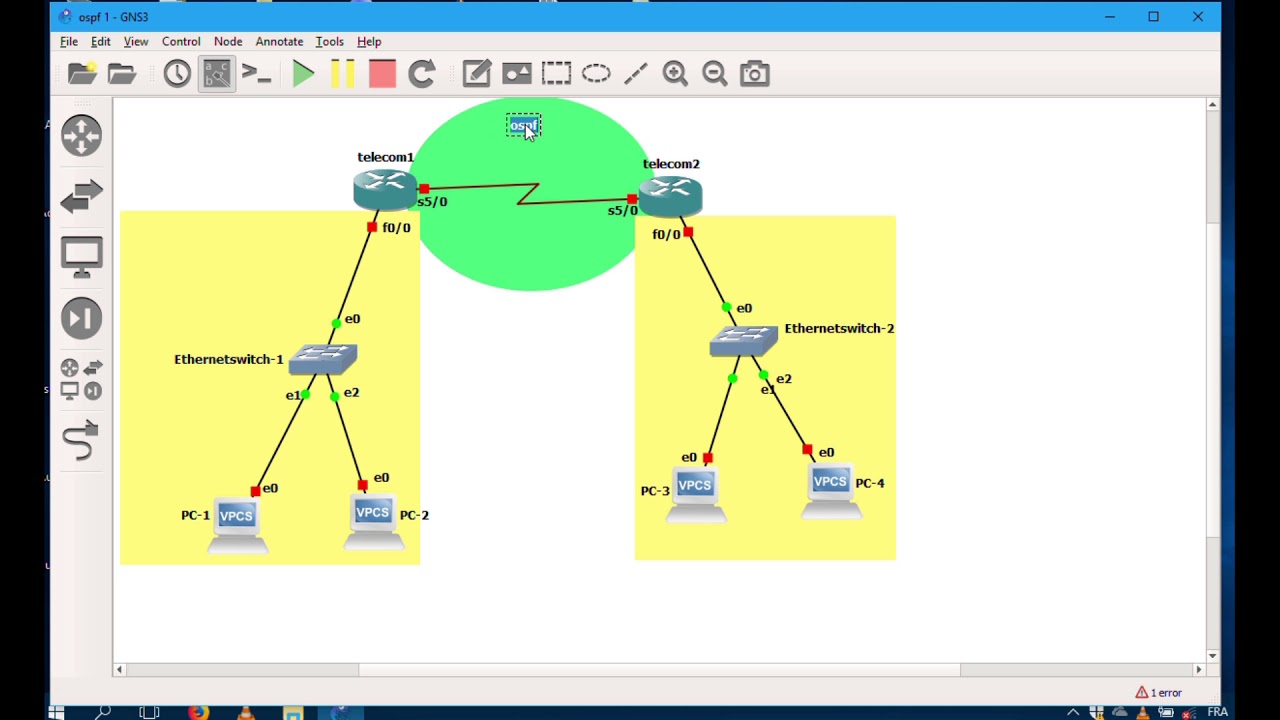This screenshot has width=1280, height=720.
Task: Browse routers in the device sidebar
Action: (81, 135)
